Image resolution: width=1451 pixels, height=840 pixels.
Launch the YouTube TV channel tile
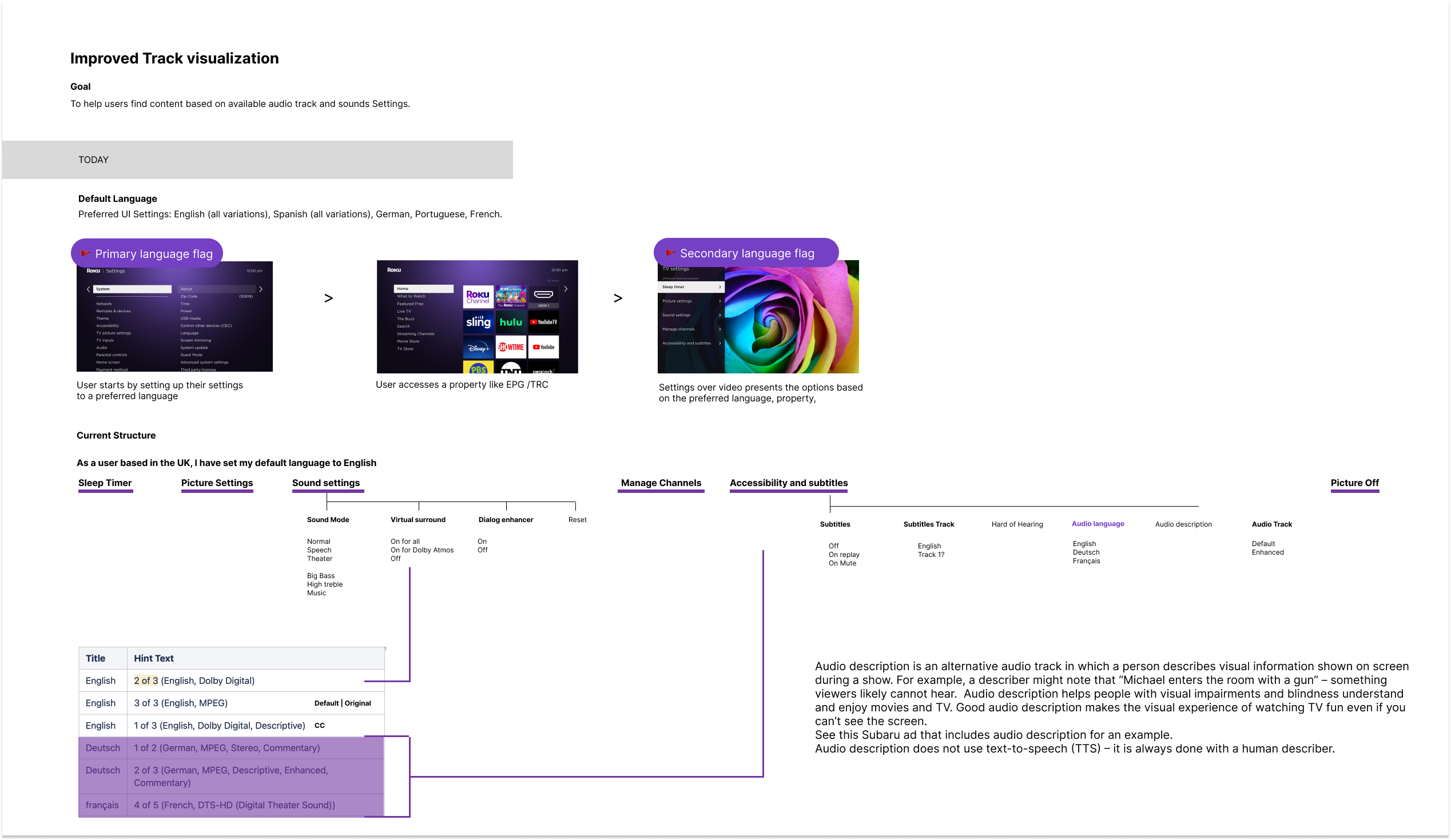click(543, 322)
